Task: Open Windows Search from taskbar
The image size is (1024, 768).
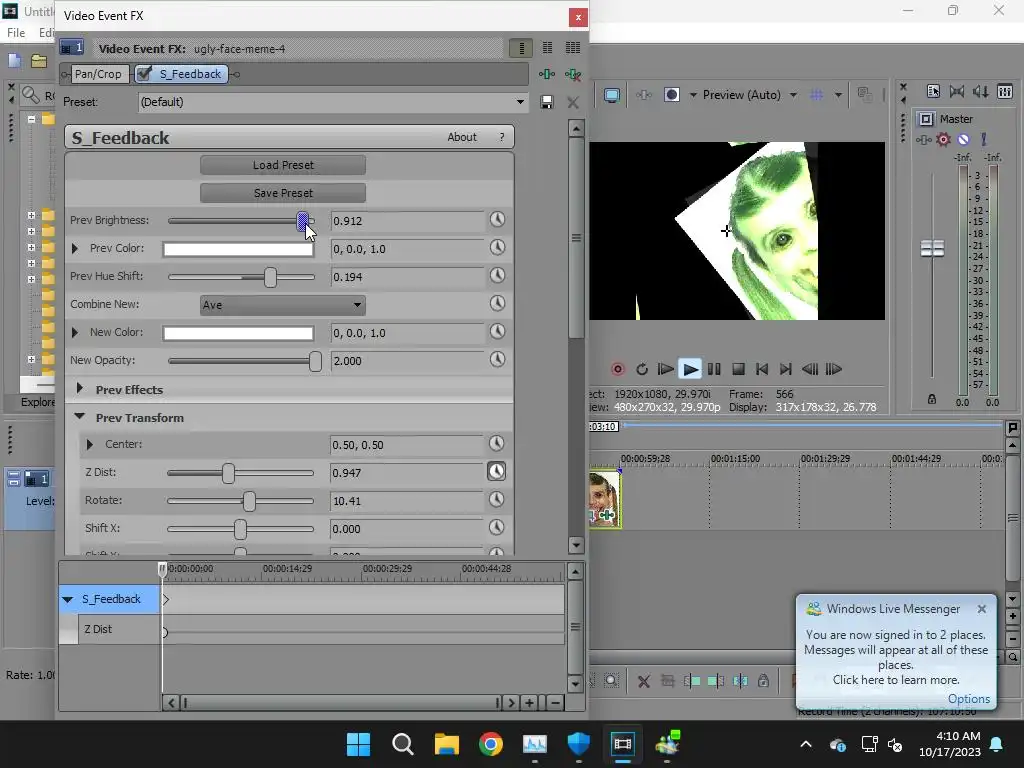Action: click(402, 744)
